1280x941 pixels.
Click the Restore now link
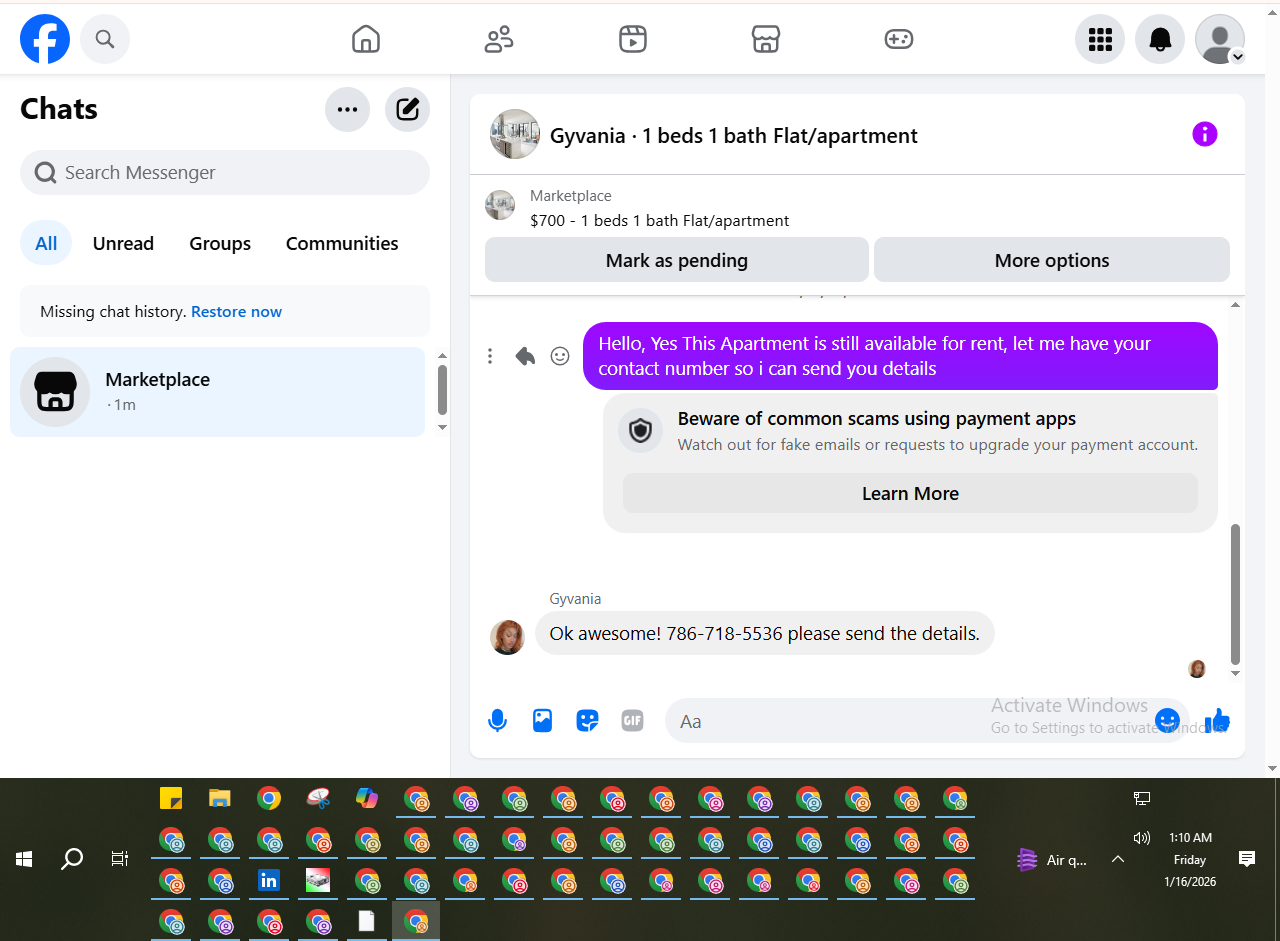(236, 311)
